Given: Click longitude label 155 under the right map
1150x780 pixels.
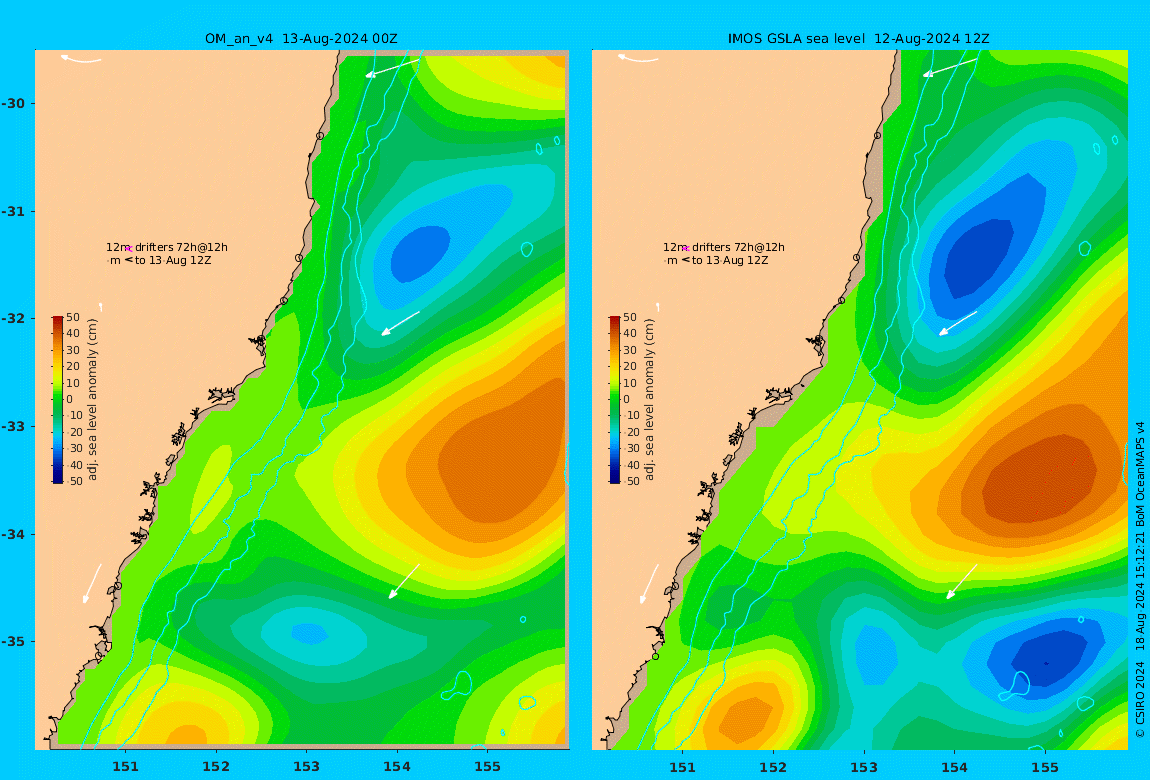Looking at the screenshot, I should pyautogui.click(x=1045, y=767).
